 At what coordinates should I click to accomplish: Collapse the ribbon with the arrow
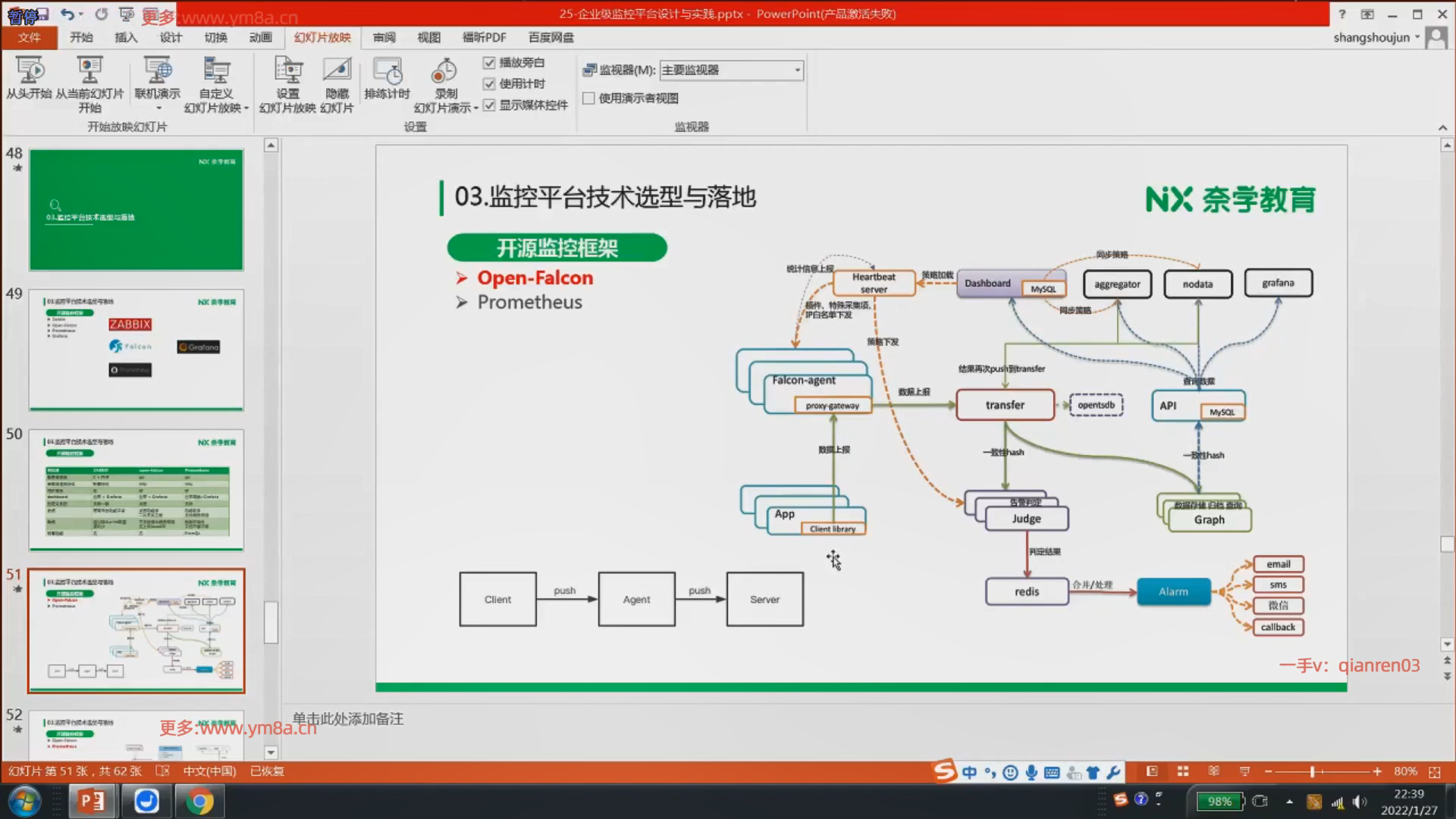1442,127
